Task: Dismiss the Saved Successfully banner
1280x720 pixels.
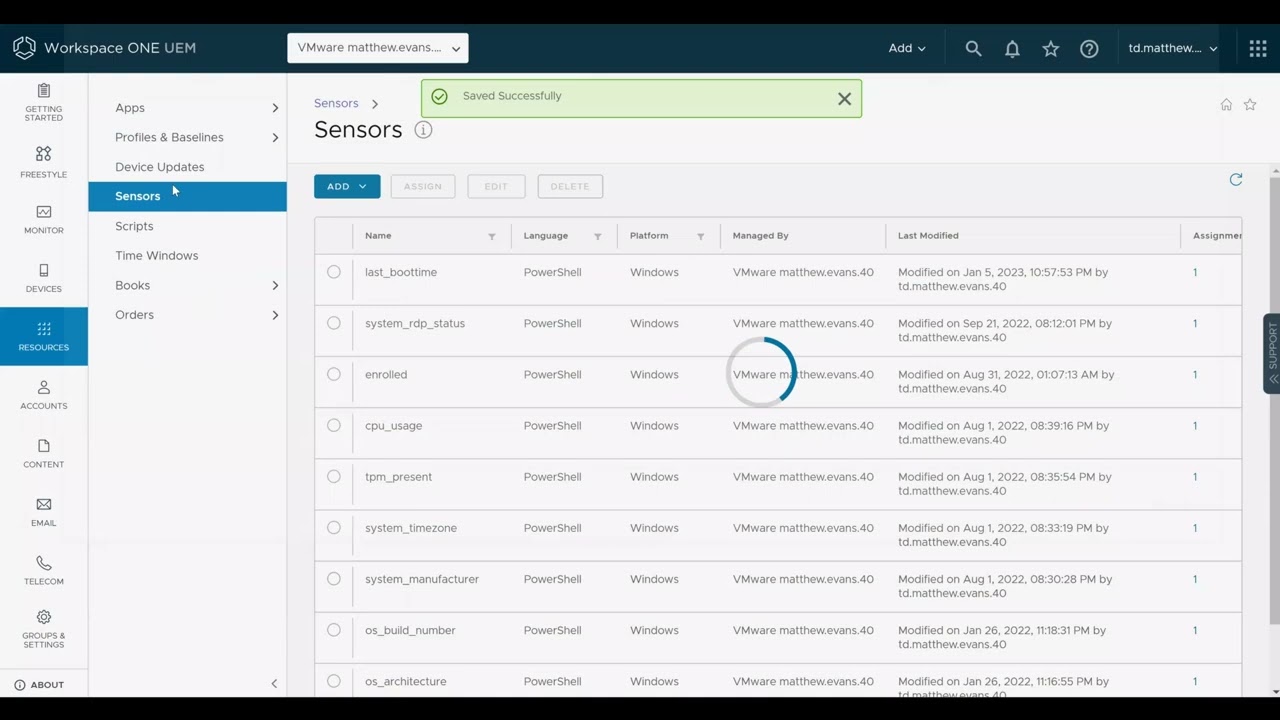Action: coord(845,99)
